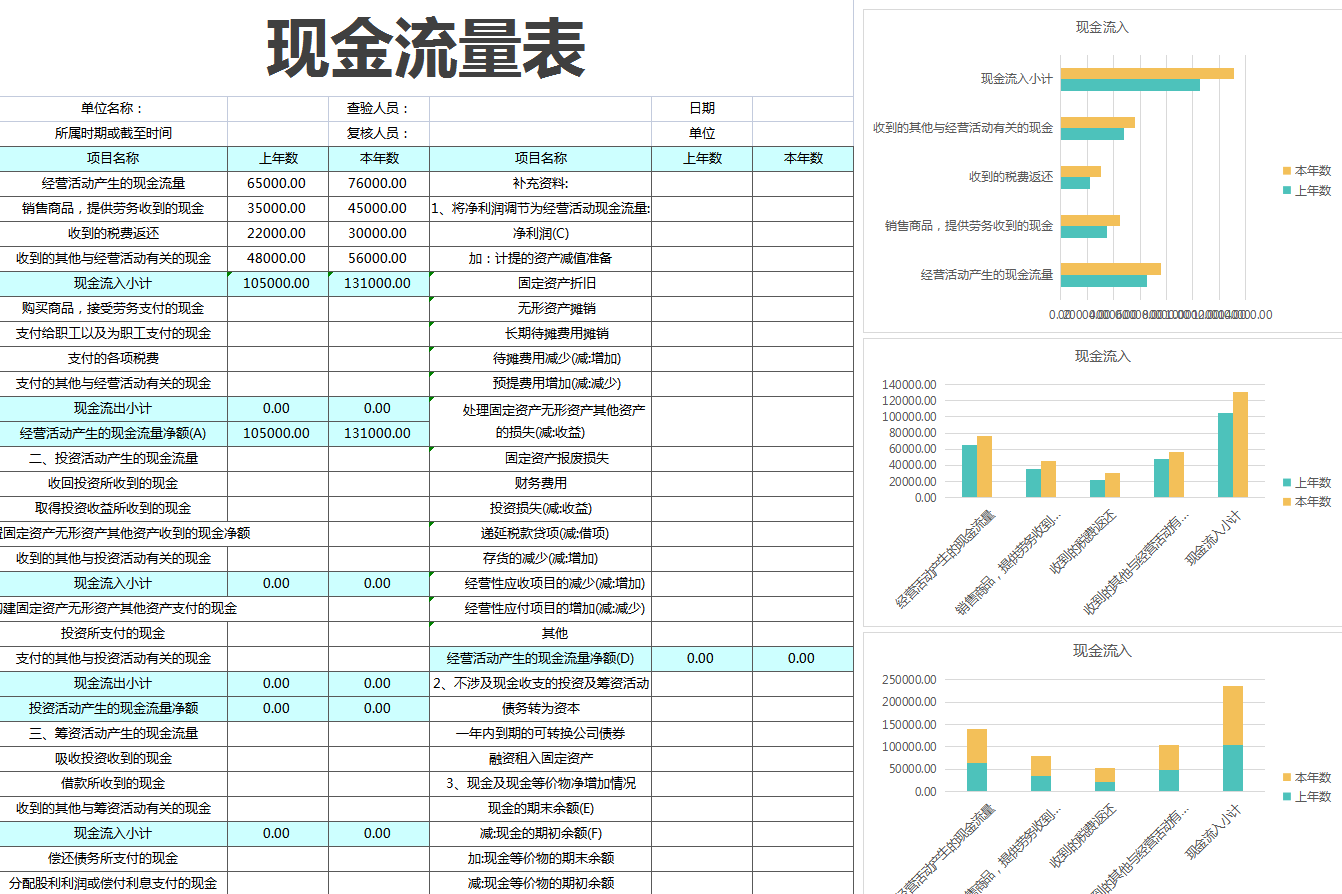Select the blank cell right of 查验人员：
Image resolution: width=1342 pixels, height=894 pixels.
(x=540, y=108)
